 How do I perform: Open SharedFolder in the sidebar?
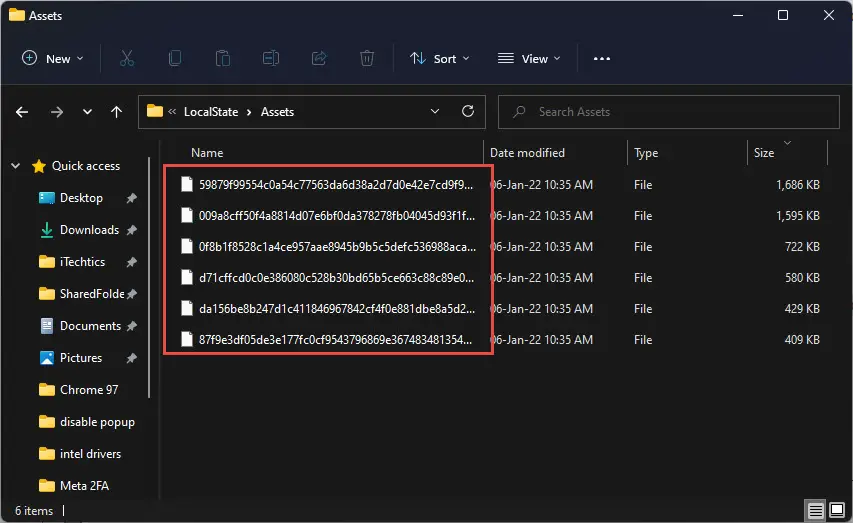[92, 294]
